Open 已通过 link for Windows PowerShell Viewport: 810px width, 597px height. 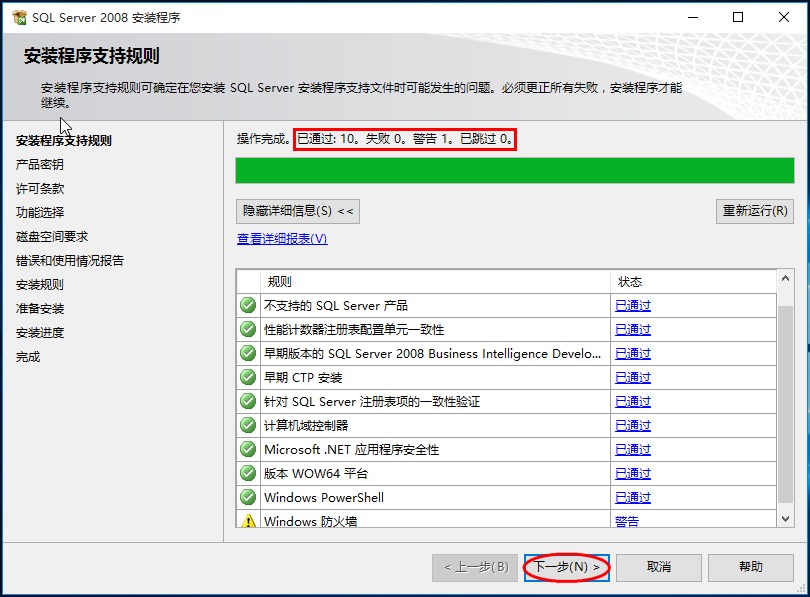click(633, 498)
